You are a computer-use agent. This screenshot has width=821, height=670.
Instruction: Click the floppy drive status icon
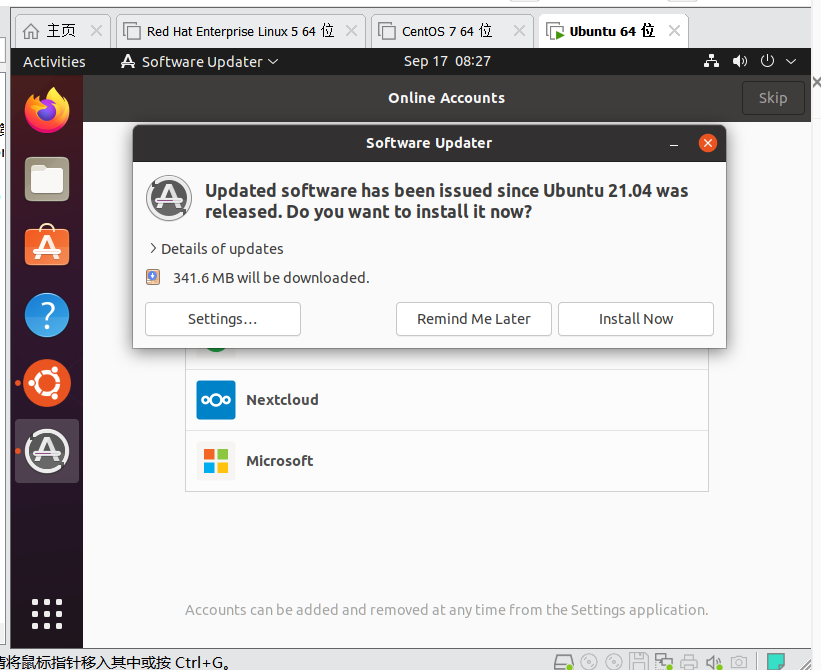[638, 662]
